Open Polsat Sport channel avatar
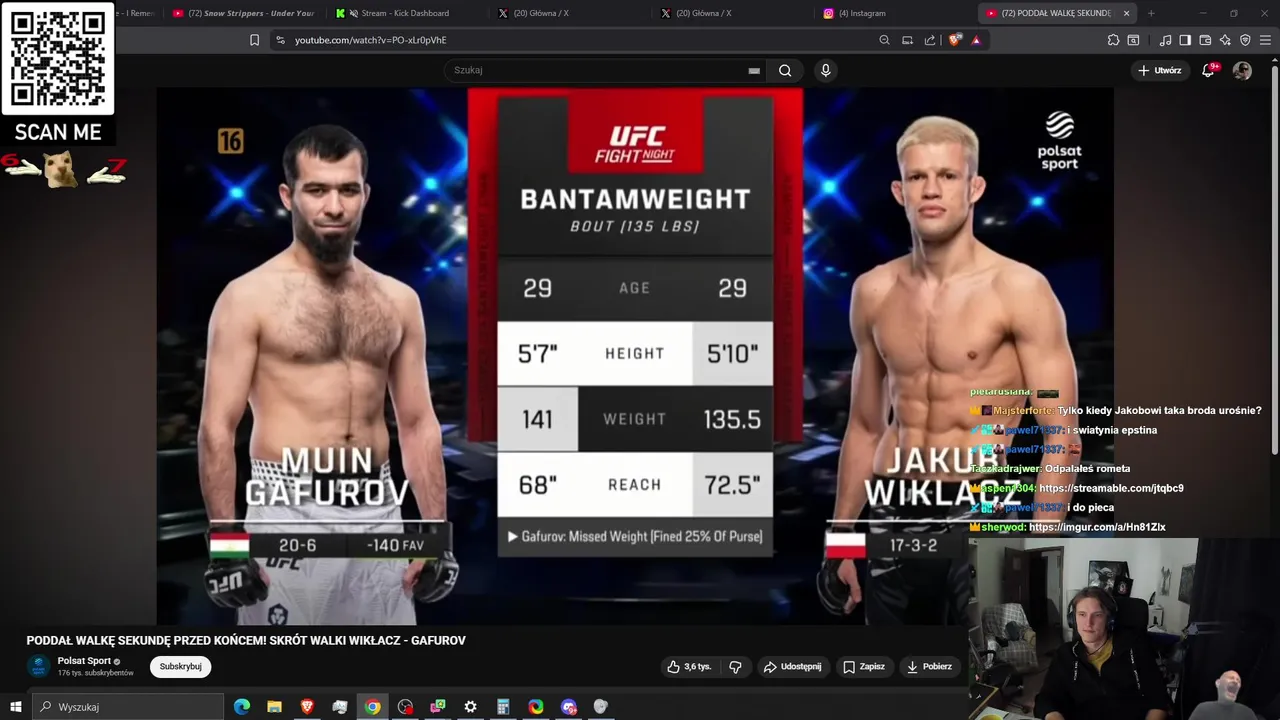 pos(39,666)
